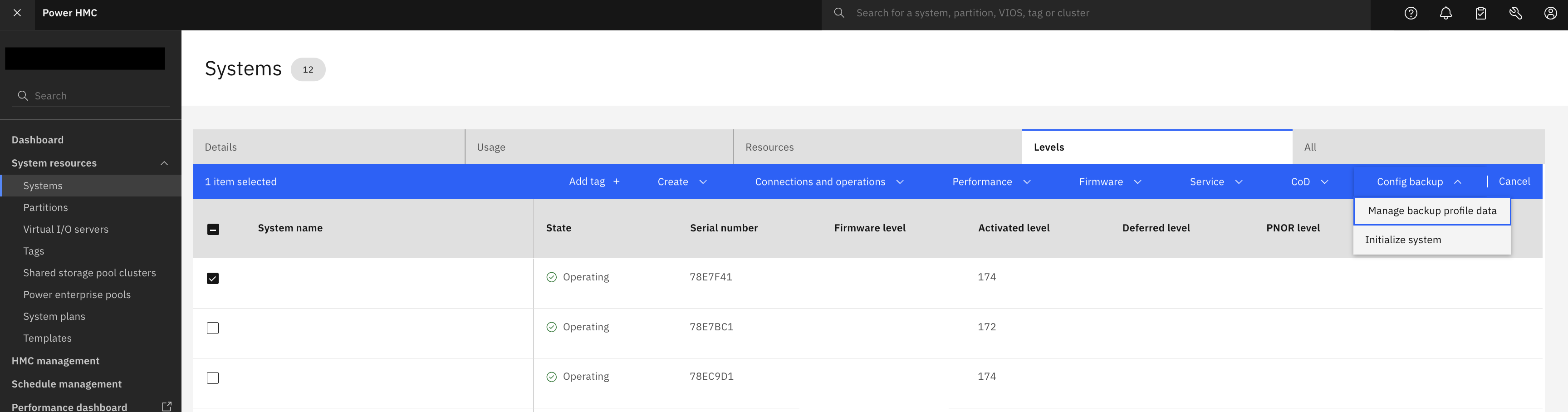
Task: Open the CoD dropdown
Action: 1310,182
